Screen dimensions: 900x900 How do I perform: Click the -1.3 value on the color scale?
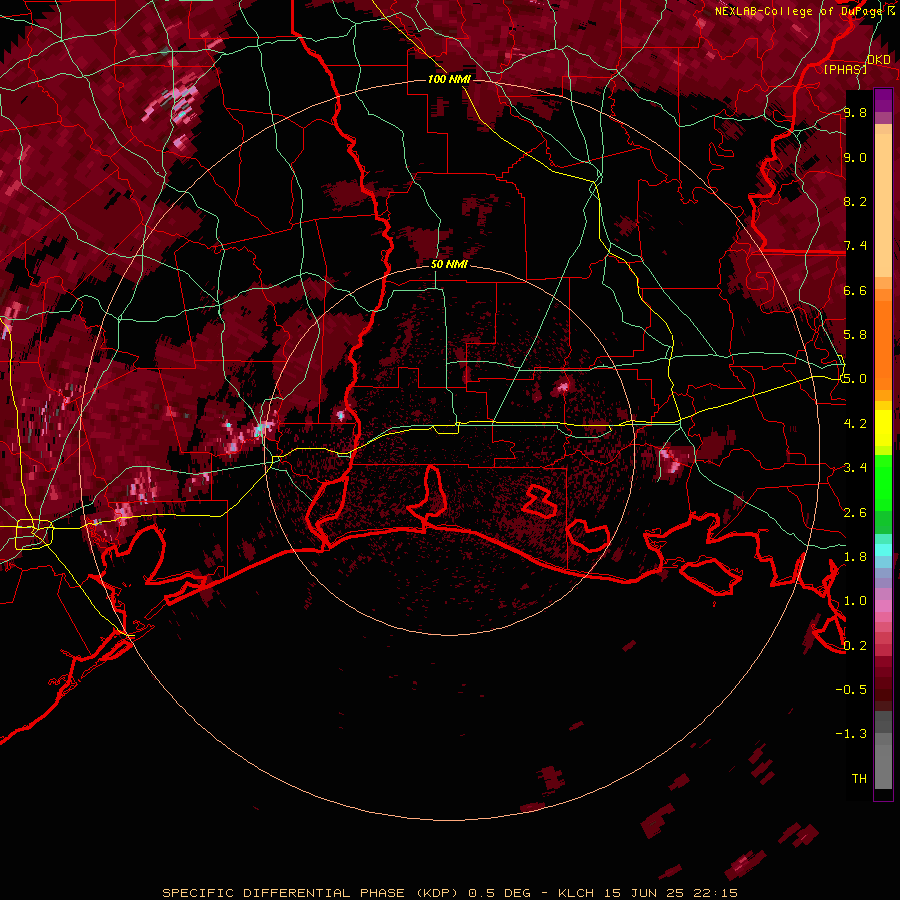pos(851,735)
